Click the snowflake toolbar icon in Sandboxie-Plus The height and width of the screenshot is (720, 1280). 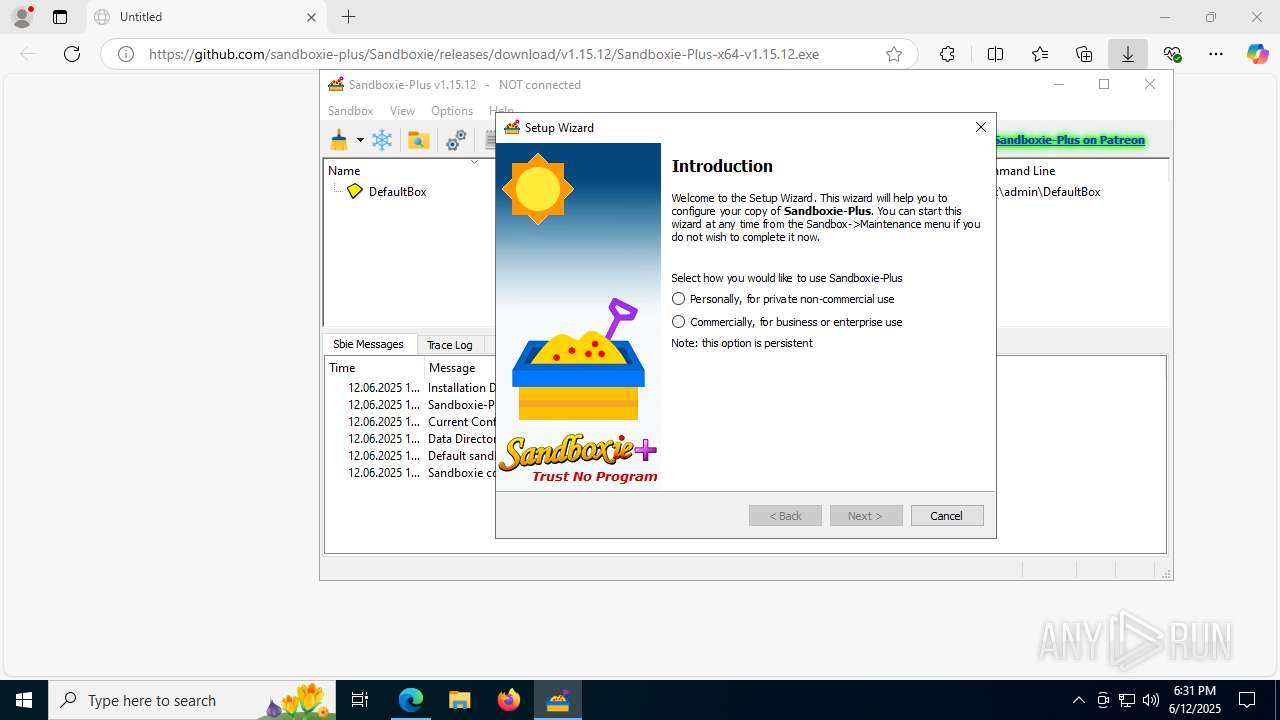(x=382, y=140)
